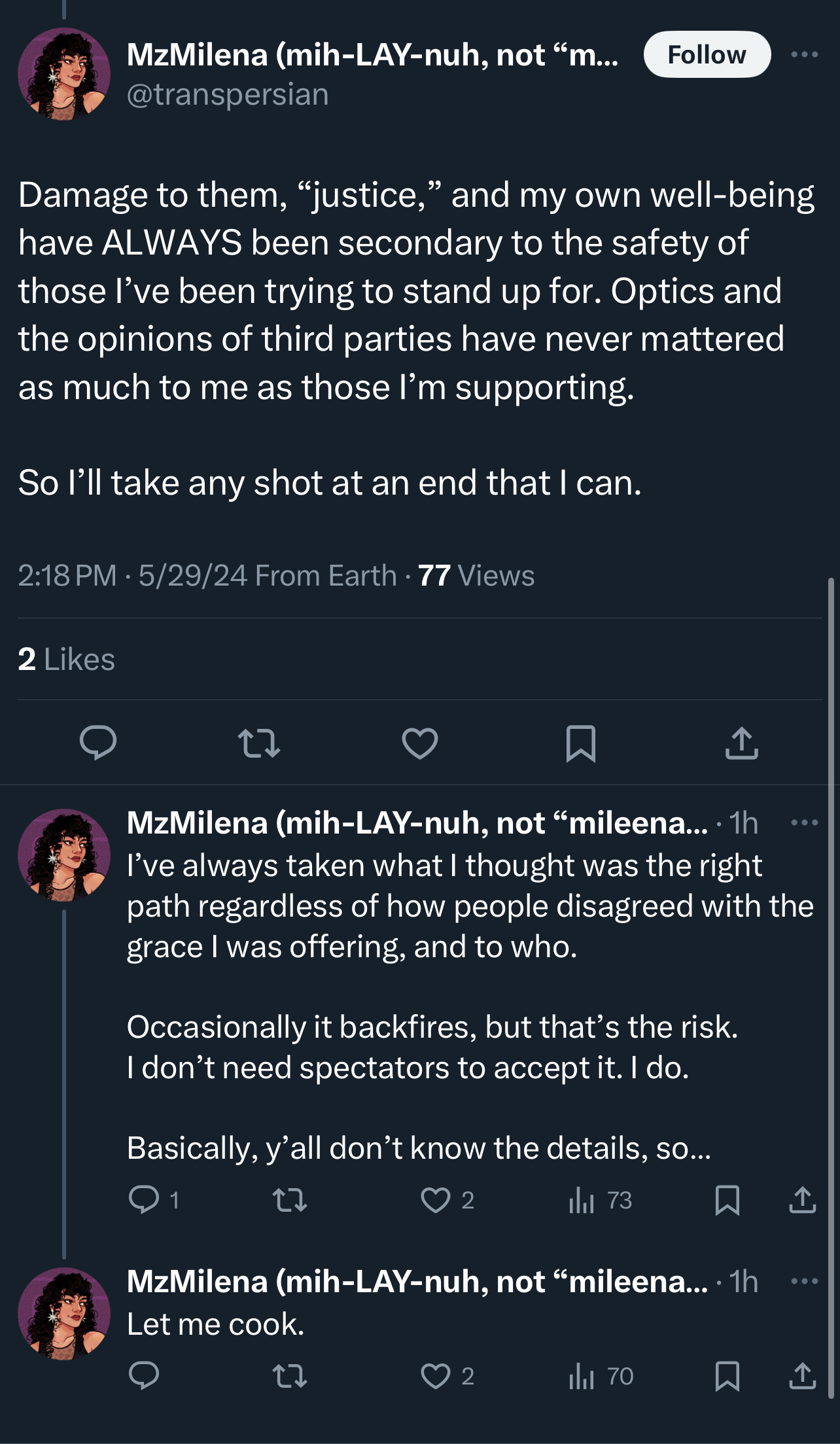Share the main tweet
The height and width of the screenshot is (1444, 840).
[741, 743]
